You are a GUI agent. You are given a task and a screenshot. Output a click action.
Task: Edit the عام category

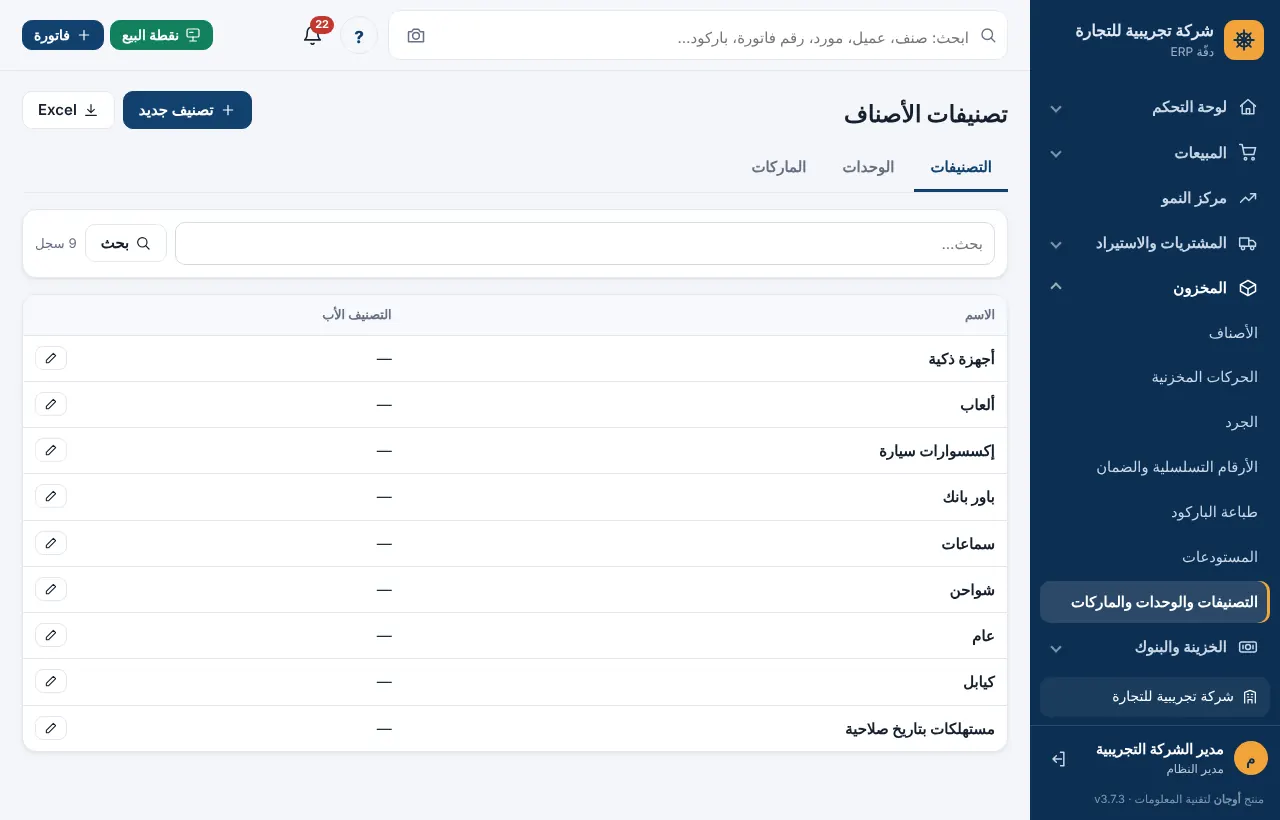coord(51,635)
